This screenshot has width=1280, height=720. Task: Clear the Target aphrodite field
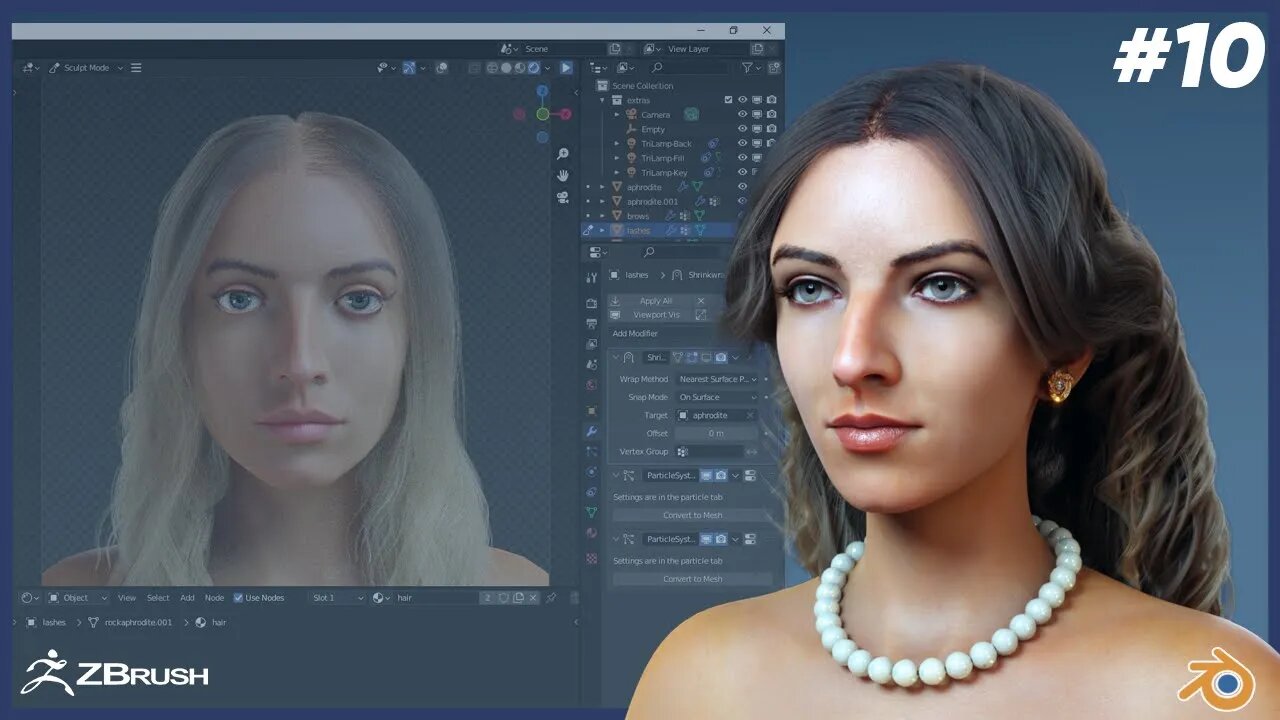pos(750,415)
